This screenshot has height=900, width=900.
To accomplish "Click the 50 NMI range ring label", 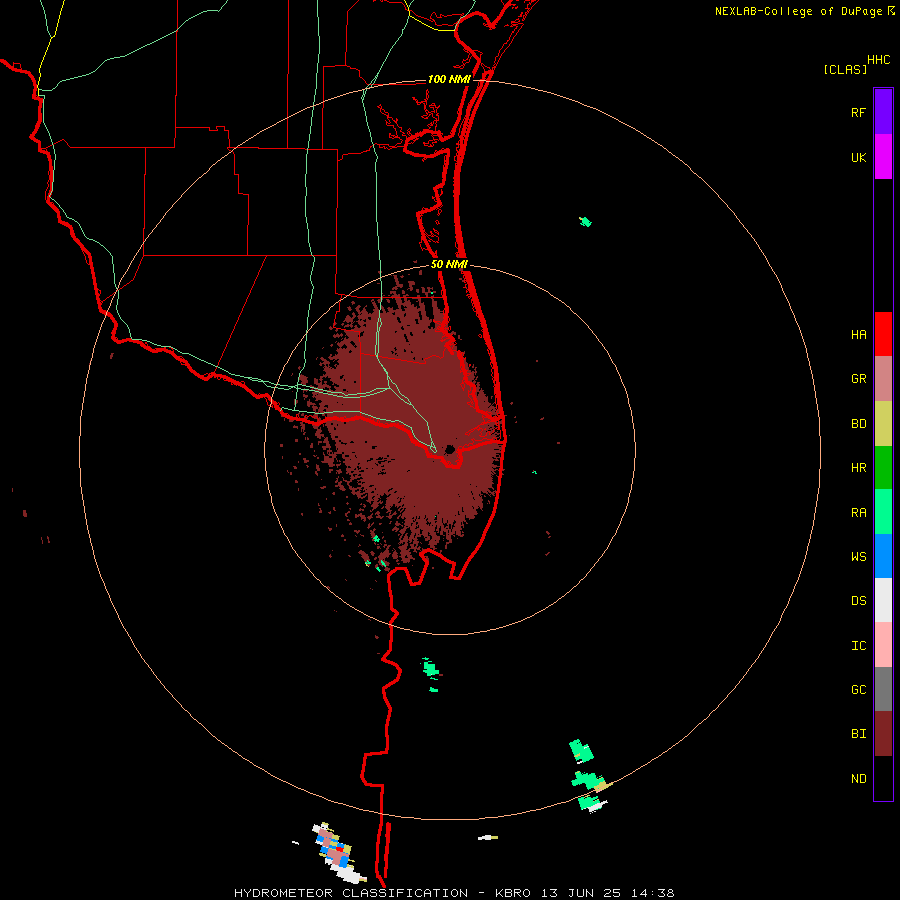I will 449,264.
